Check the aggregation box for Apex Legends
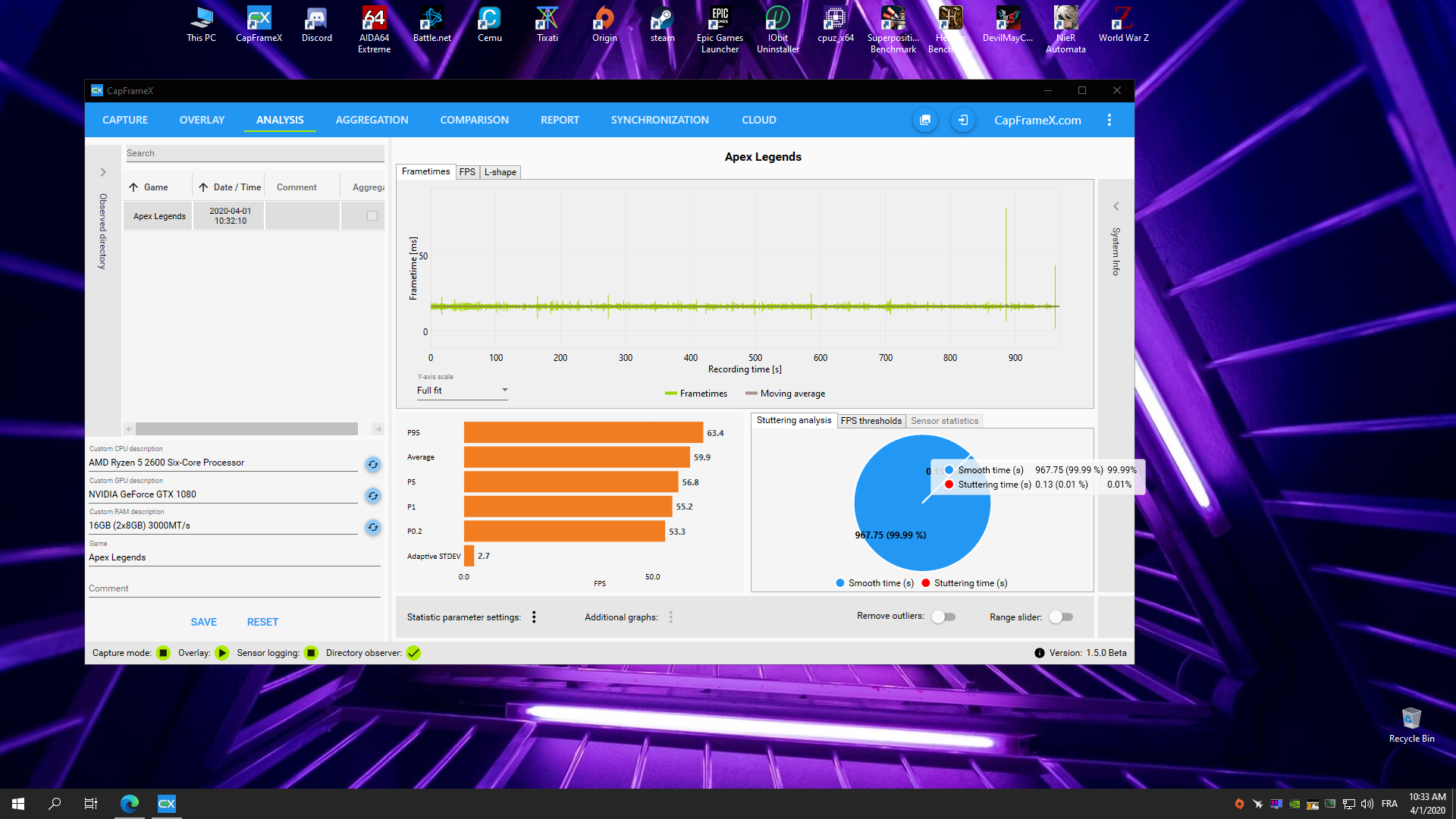This screenshot has width=1456, height=819. (372, 216)
